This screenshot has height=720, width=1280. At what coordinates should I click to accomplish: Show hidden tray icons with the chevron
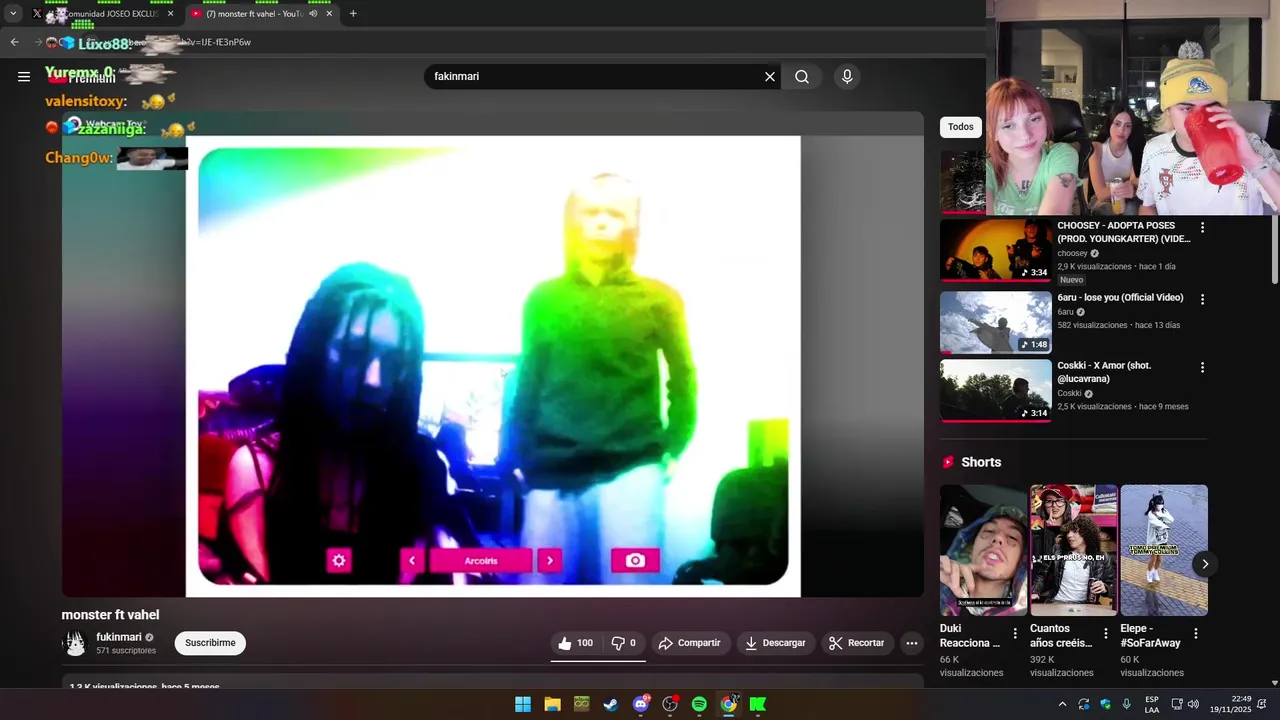click(1062, 704)
